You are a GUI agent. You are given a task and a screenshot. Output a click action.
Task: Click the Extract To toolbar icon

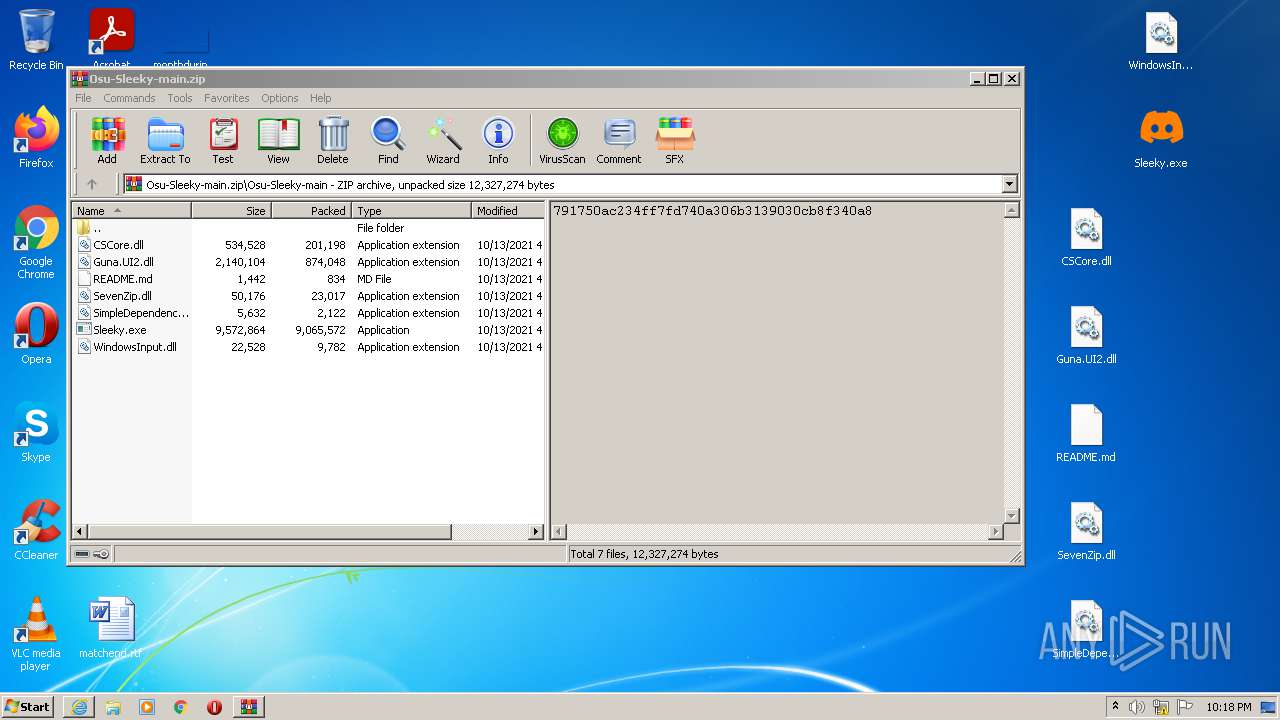(165, 140)
